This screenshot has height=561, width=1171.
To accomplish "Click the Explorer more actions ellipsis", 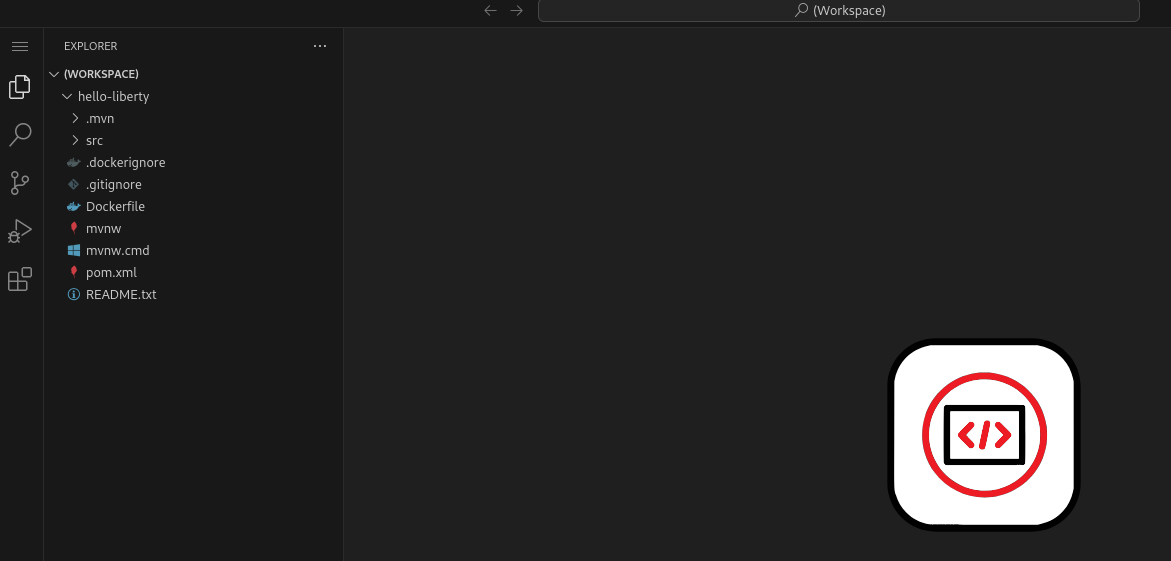I will (x=320, y=46).
